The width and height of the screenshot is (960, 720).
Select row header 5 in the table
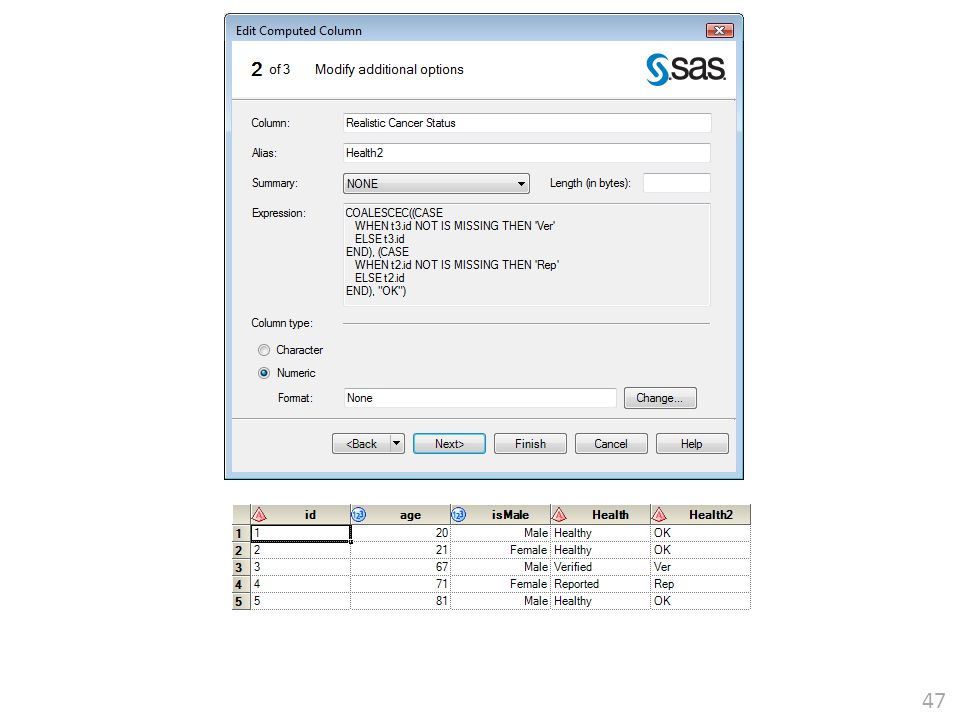pos(241,601)
